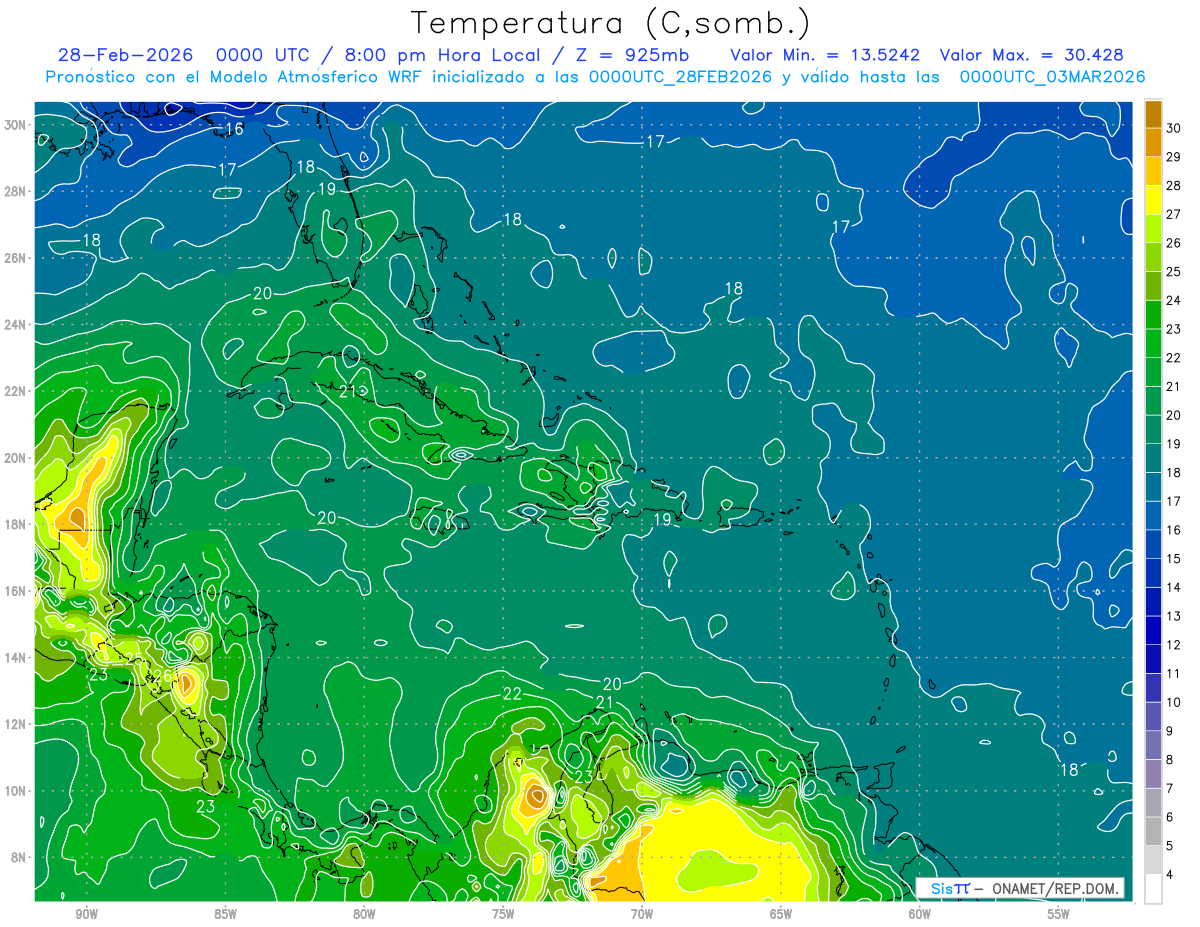The width and height of the screenshot is (1200, 927).
Task: Select the valid-until stamp '0000UTC_03MAR2026'
Action: click(x=1052, y=77)
